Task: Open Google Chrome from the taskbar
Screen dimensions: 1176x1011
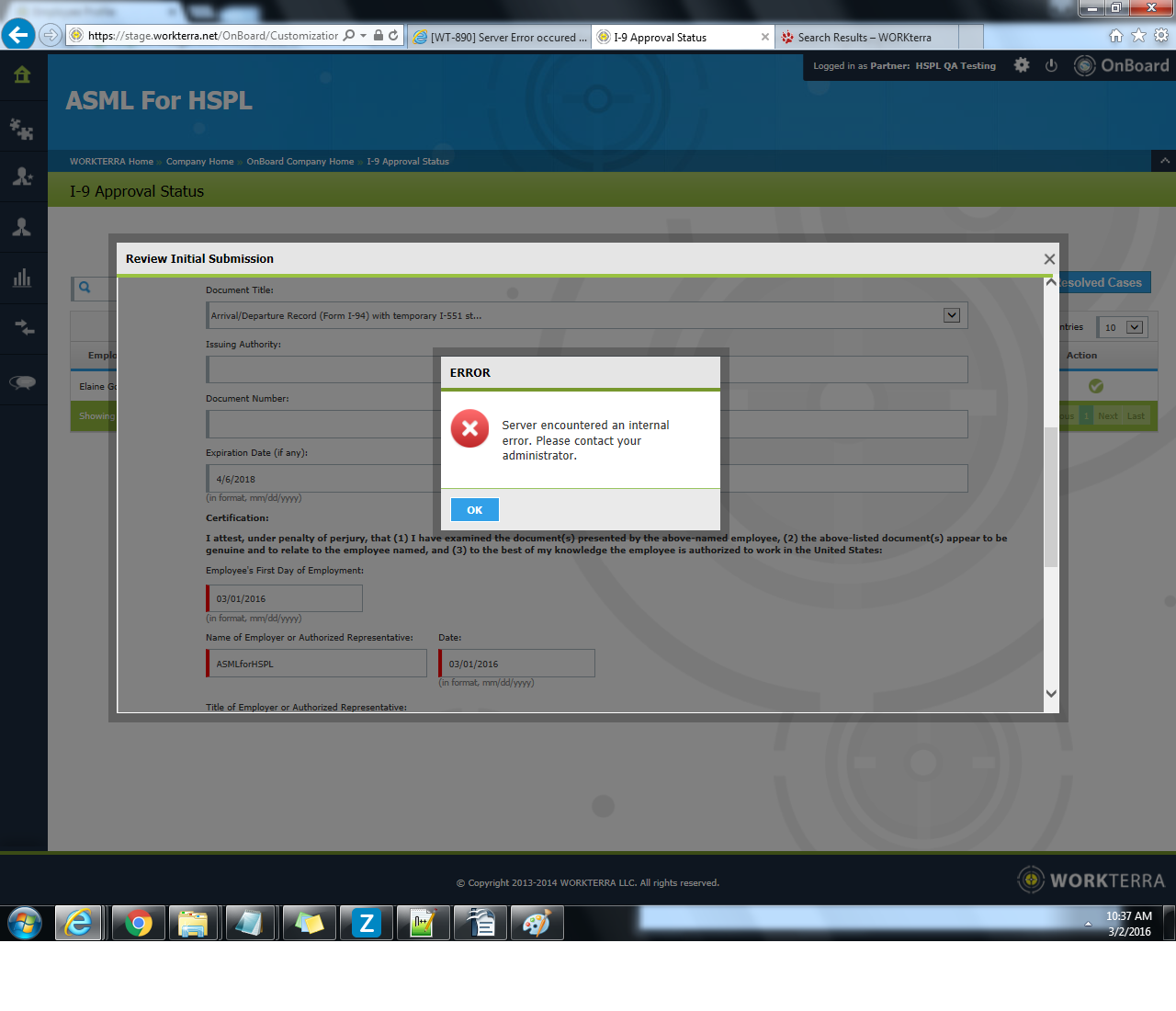Action: coord(139,923)
